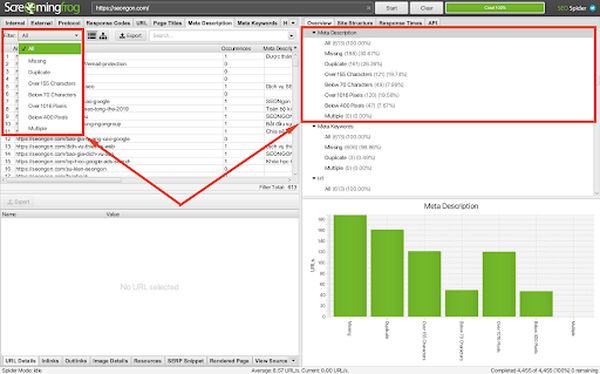Viewport: 600px width, 374px height.
Task: Open the Site Structure tab
Action: coord(355,23)
